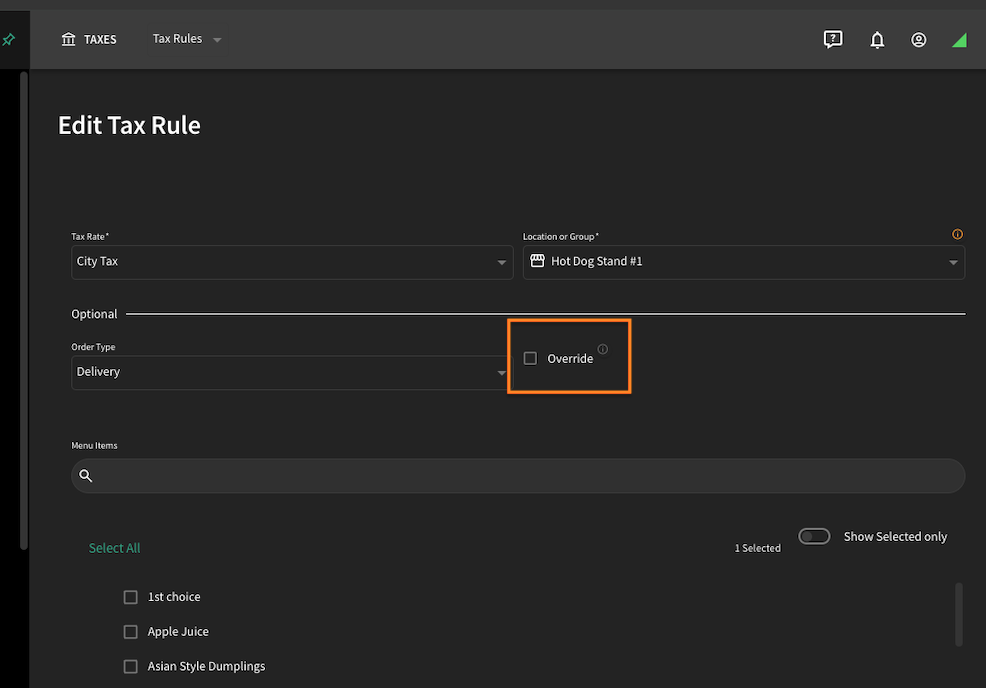Screen dimensions: 986x688
Task: Click the Taxes bank building icon
Action: [x=69, y=40]
